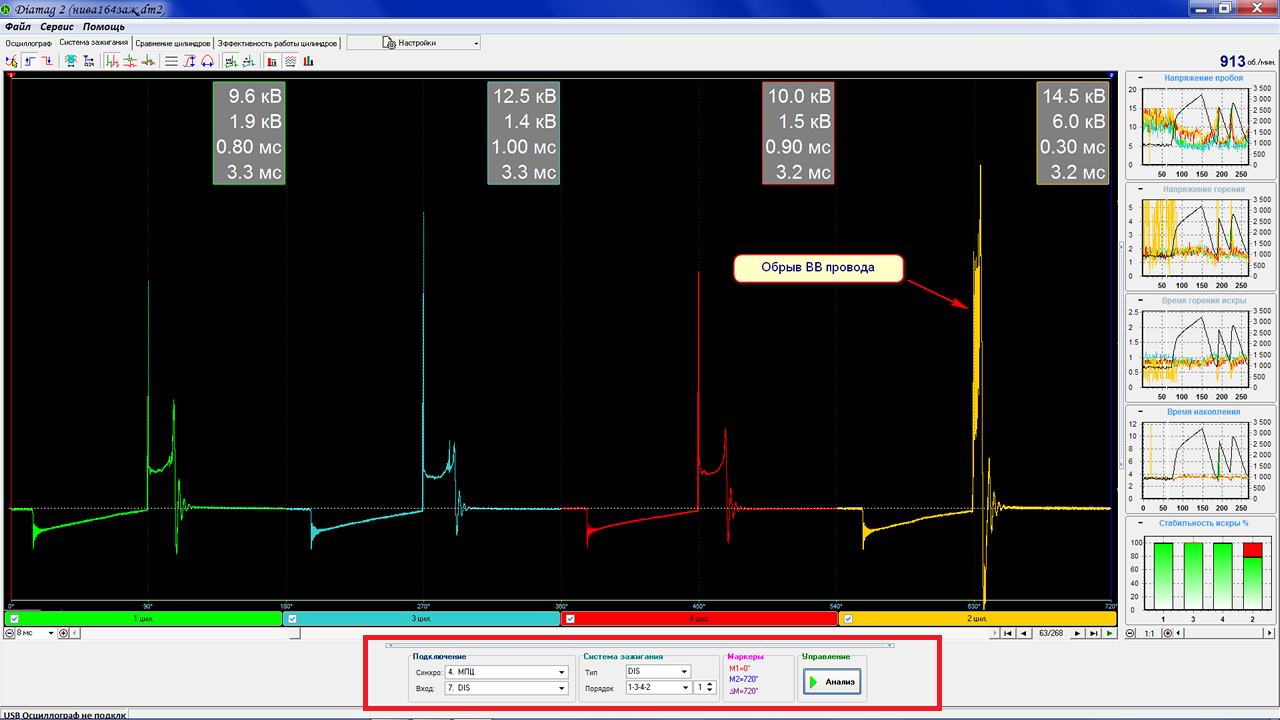Select the cyan 3 цил. segment bar
Viewport: 1280px width, 720px height.
tap(422, 619)
